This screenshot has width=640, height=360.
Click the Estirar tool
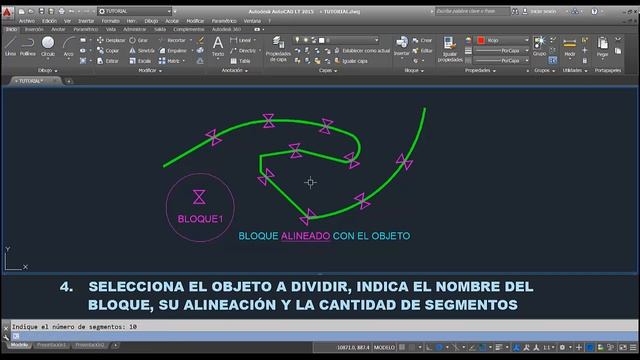click(108, 61)
